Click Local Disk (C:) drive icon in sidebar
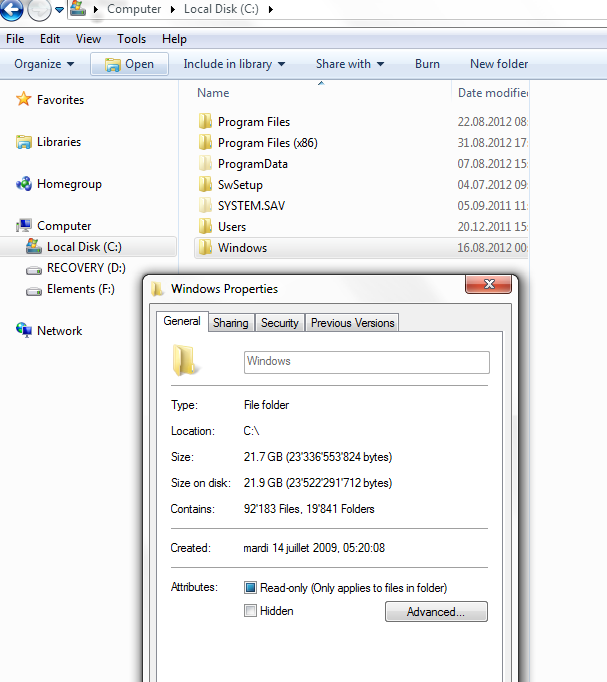The width and height of the screenshot is (607, 682). coord(34,246)
